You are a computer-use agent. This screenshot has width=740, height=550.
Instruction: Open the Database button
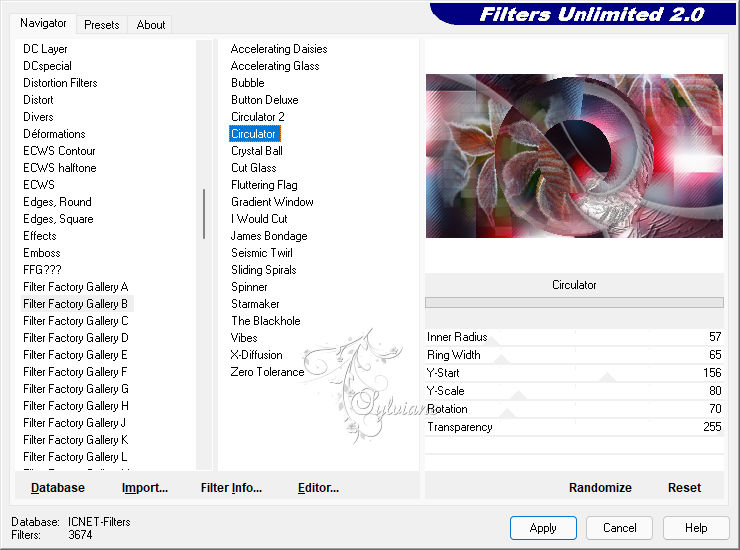coord(58,487)
